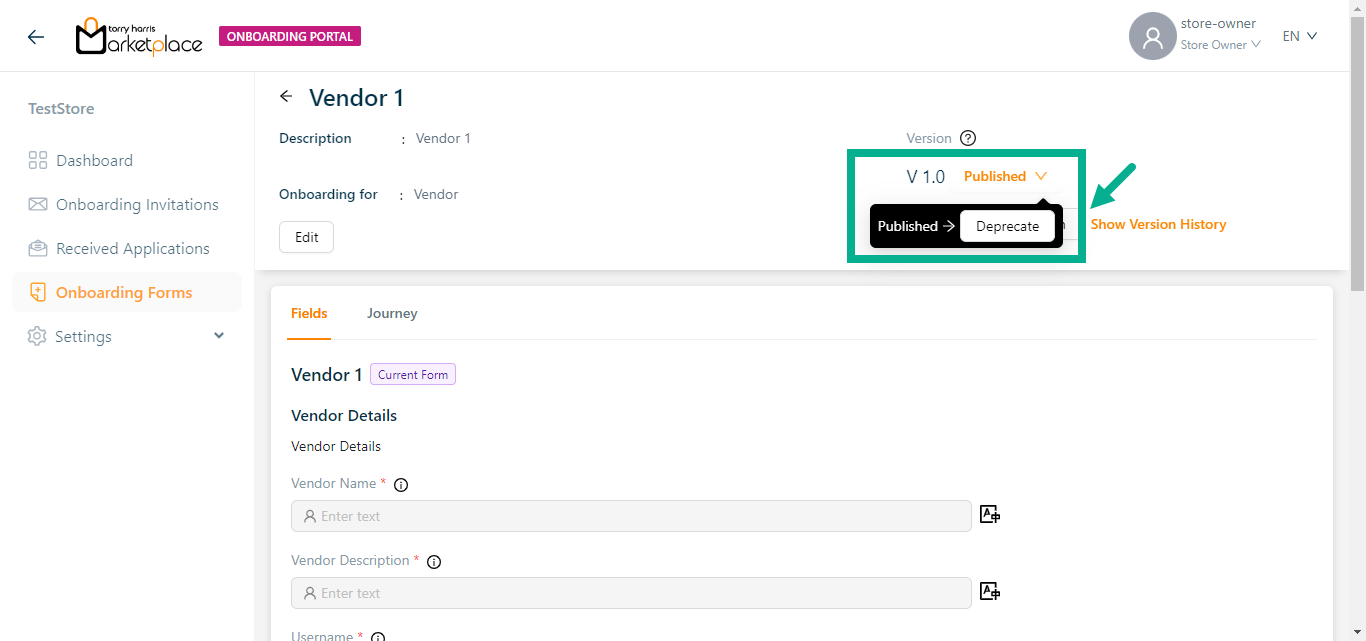The image size is (1366, 641).
Task: Click the store-owner profile avatar
Action: point(1152,37)
